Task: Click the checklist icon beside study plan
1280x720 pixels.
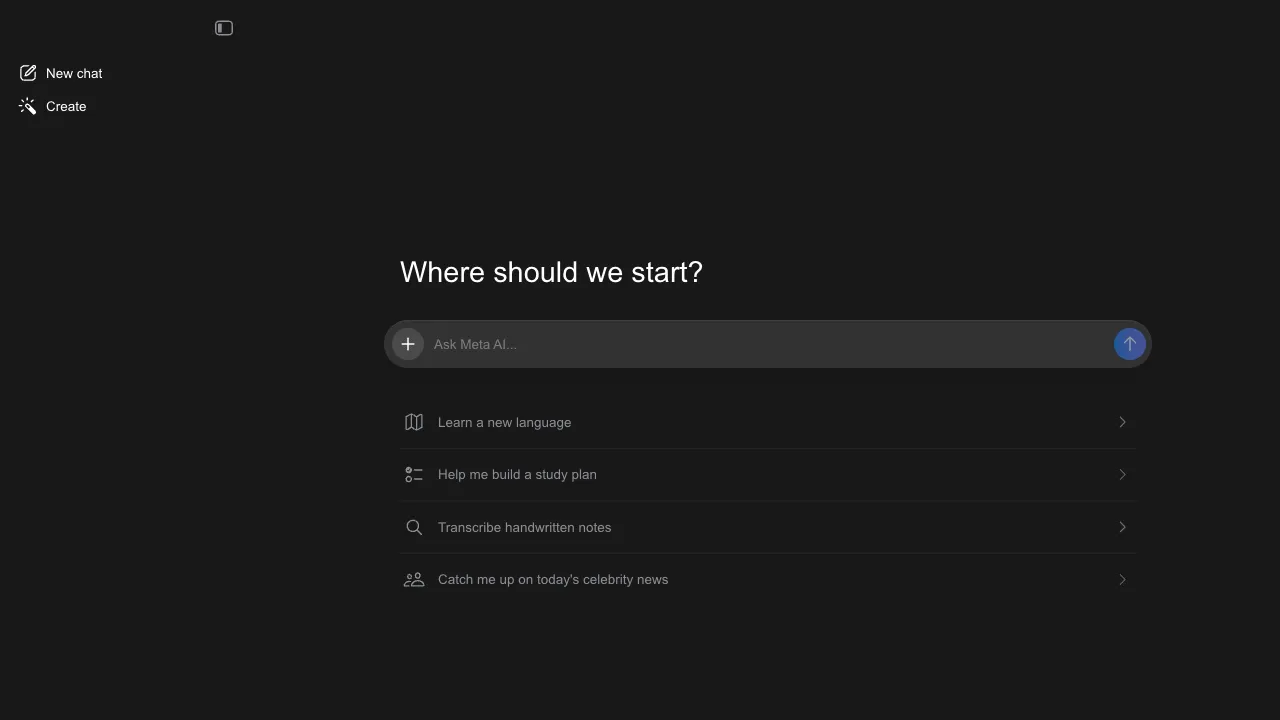Action: (x=414, y=475)
